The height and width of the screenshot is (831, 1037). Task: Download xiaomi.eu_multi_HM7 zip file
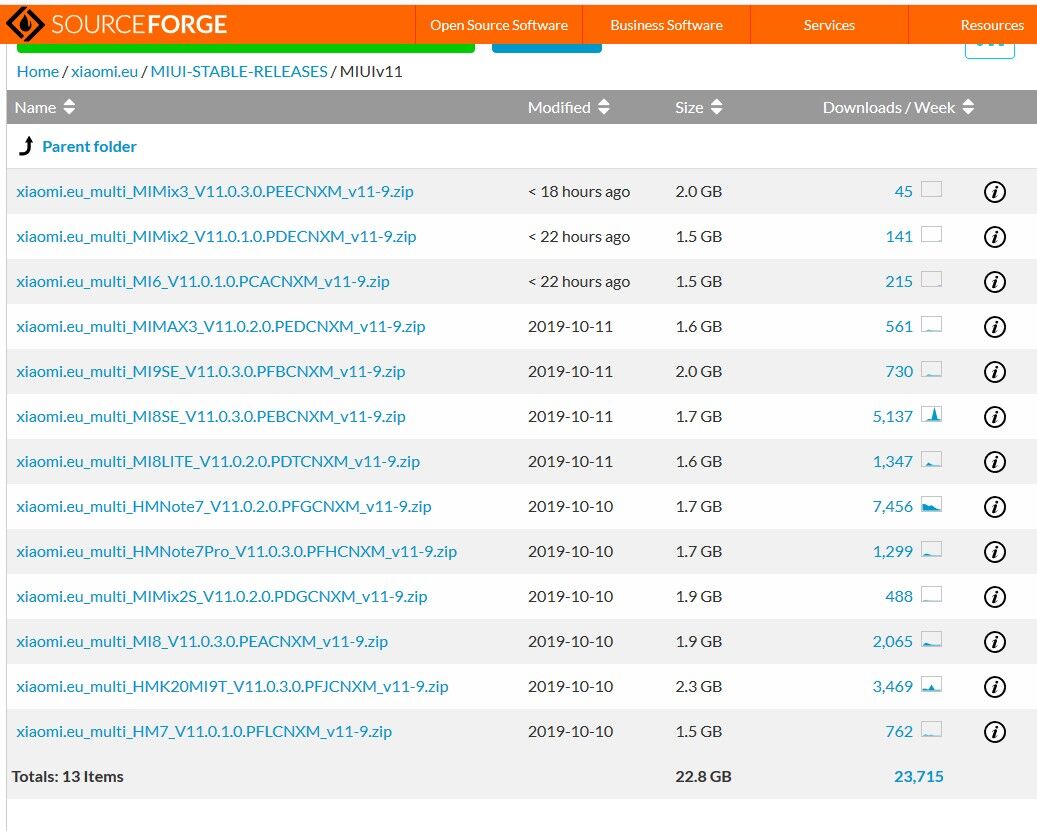point(204,731)
